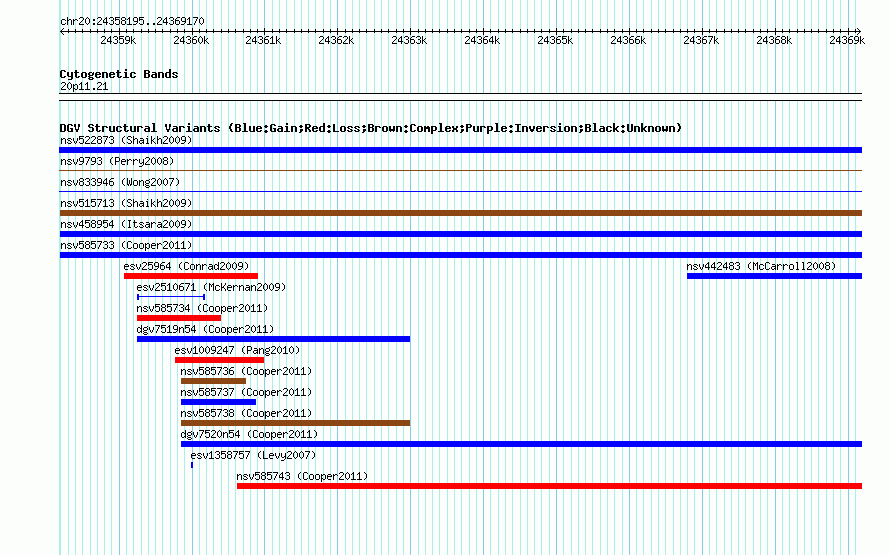Open the nsv515713 (Shaikh2009) entry

(126, 203)
